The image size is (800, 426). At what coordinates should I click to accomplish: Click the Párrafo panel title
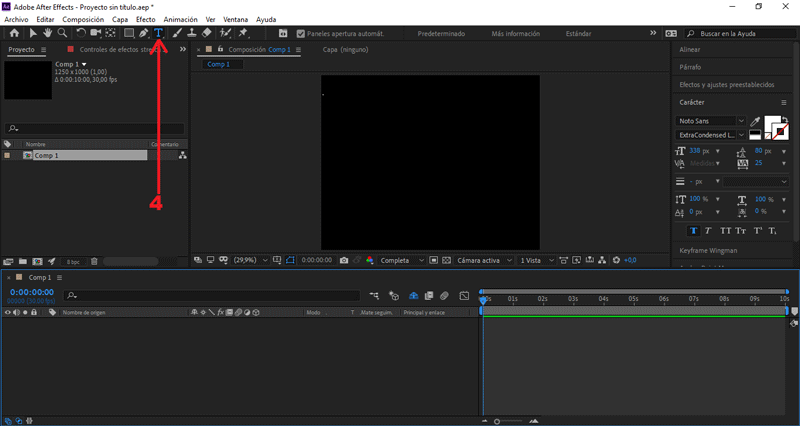pyautogui.click(x=692, y=67)
